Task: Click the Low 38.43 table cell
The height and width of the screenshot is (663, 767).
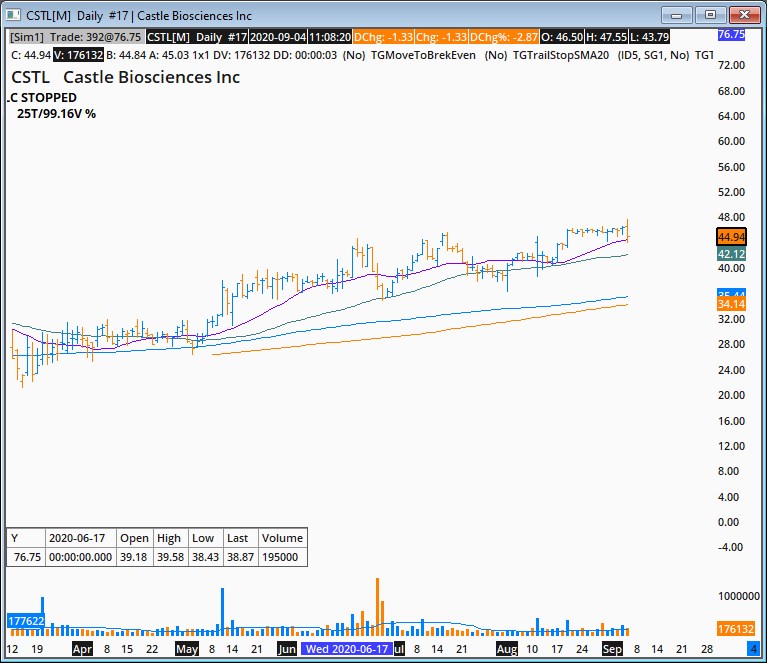Action: 205,557
